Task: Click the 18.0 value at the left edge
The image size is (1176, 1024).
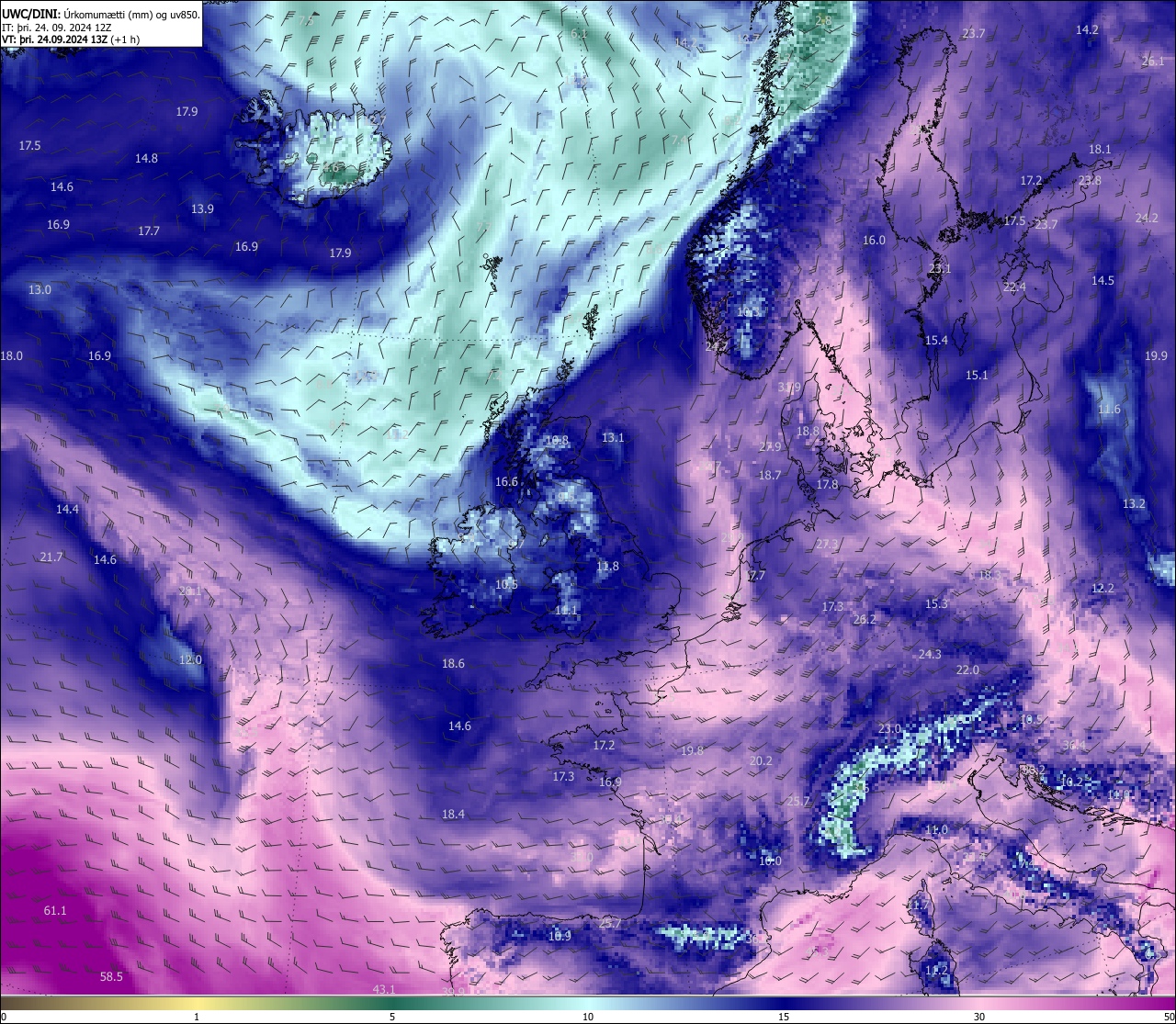Action: (12, 355)
